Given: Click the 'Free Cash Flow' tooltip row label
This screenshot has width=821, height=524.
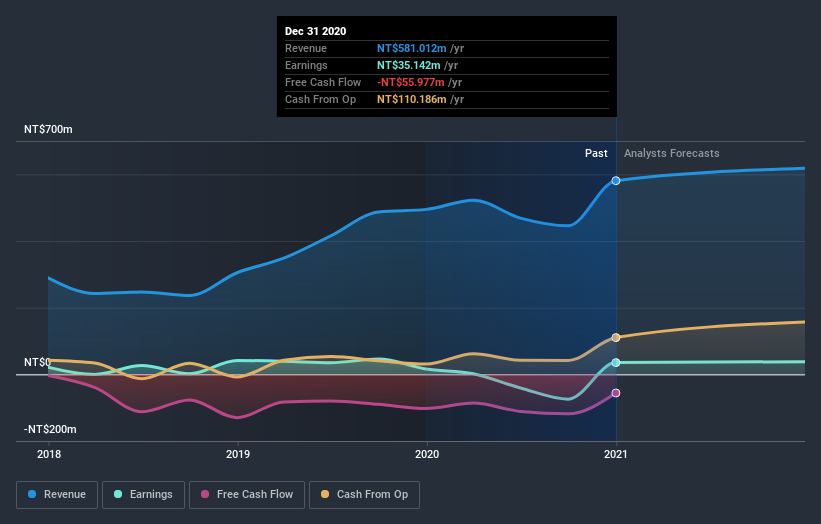Looking at the screenshot, I should click(x=323, y=82).
